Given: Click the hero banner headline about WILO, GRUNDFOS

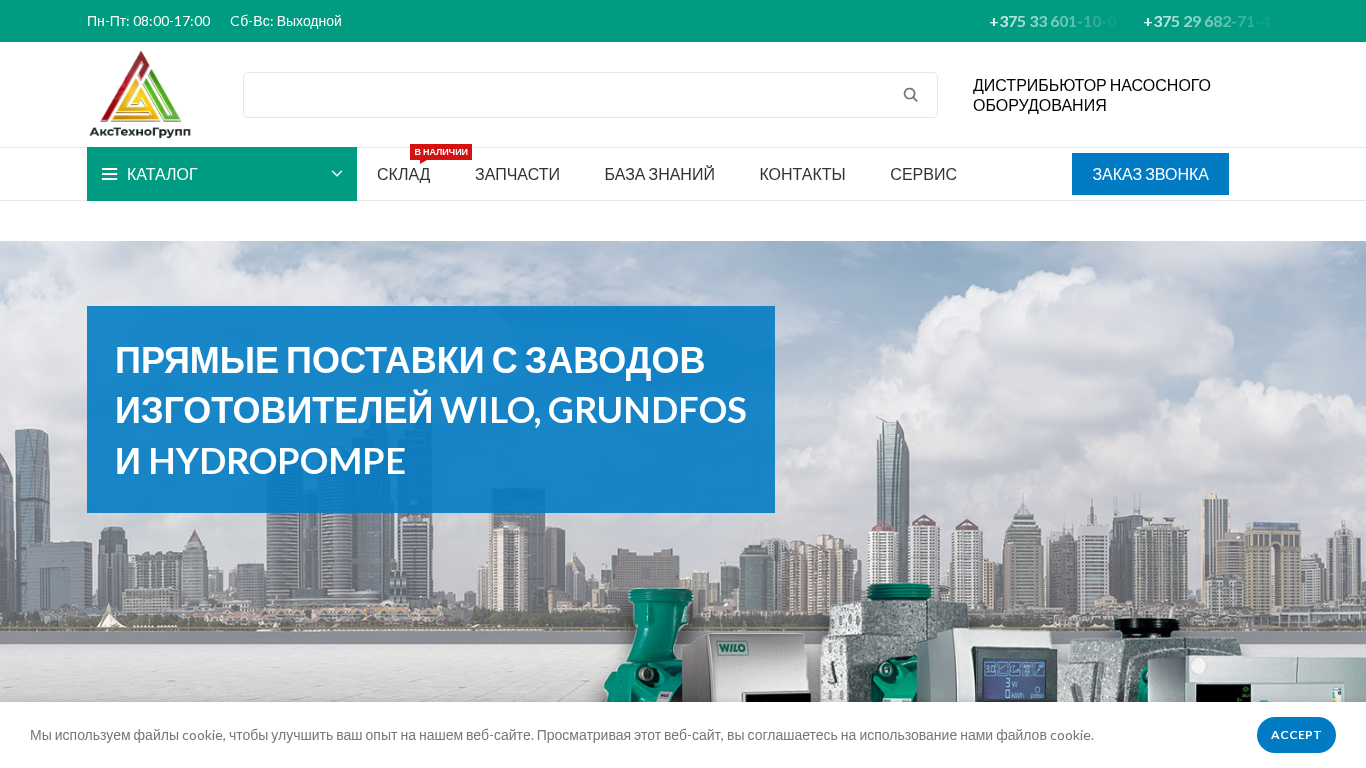Looking at the screenshot, I should point(431,409).
